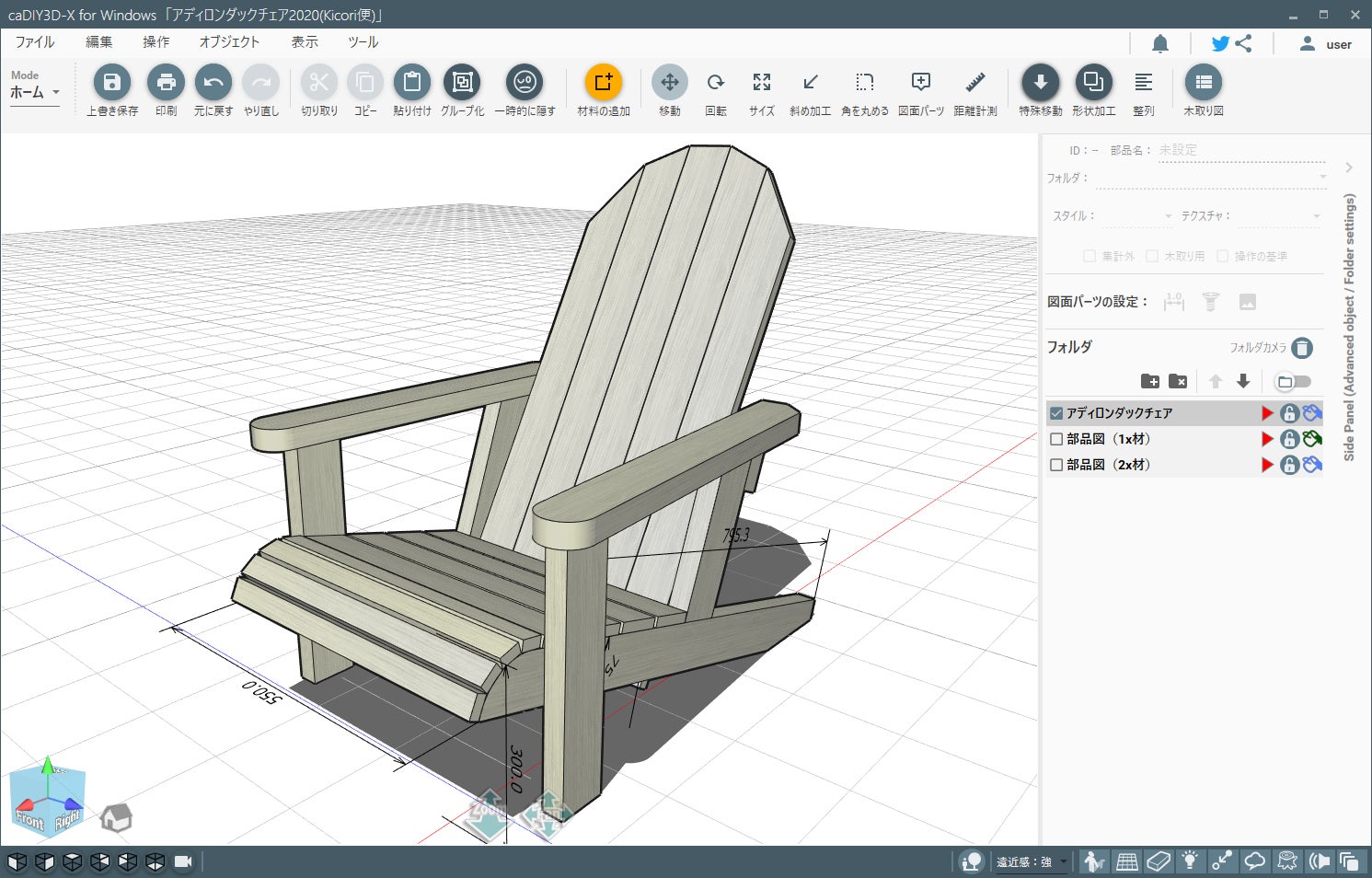Open the 距離計測 distance measure tool
Screen dimensions: 1372x878
click(x=974, y=83)
